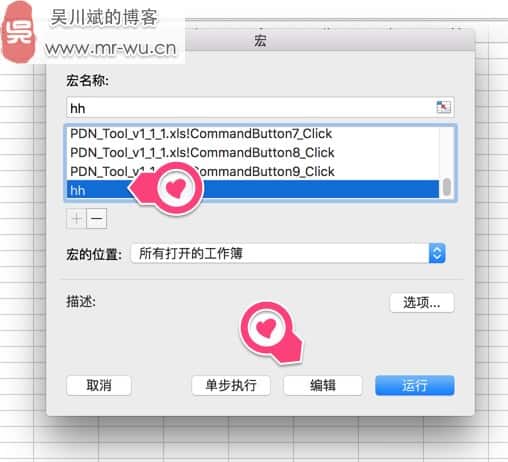This screenshot has width=508, height=462.
Task: Open the 选项... button
Action: 422,303
